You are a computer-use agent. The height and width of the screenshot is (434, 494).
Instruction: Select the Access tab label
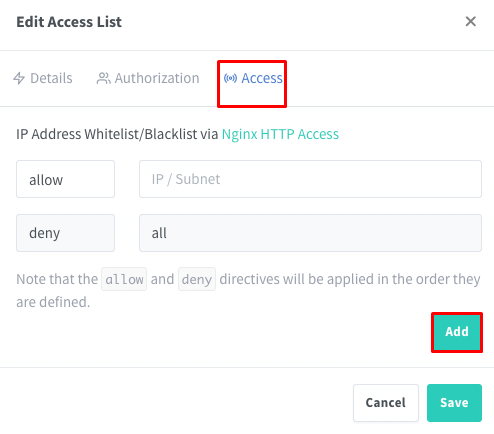262,78
